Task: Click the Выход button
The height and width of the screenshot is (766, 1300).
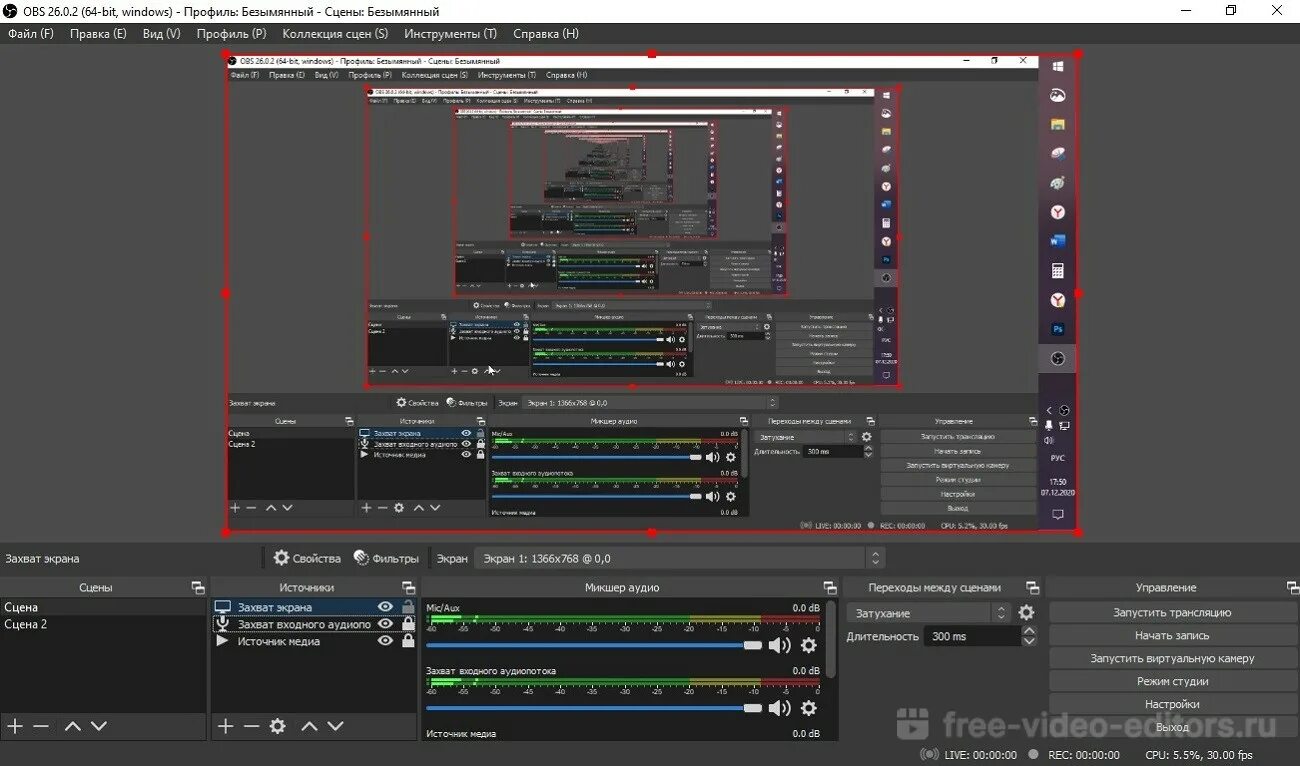Action: (x=1172, y=727)
